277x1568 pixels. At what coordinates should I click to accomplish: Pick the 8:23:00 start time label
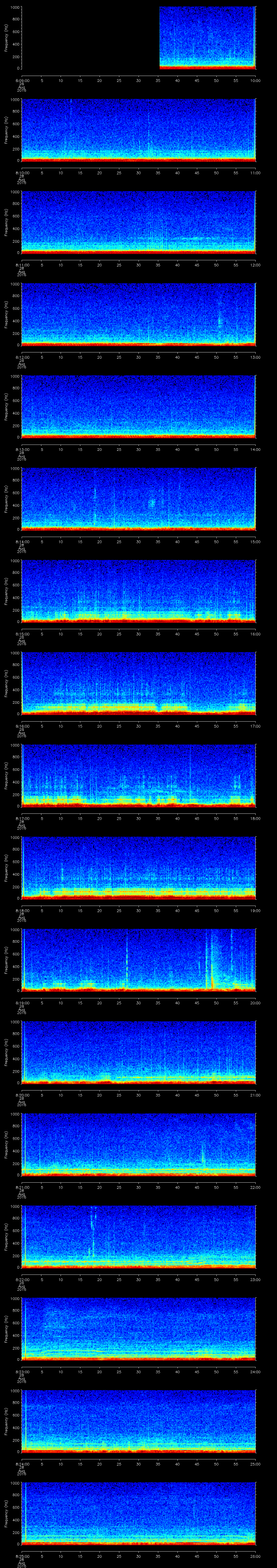click(x=22, y=1371)
